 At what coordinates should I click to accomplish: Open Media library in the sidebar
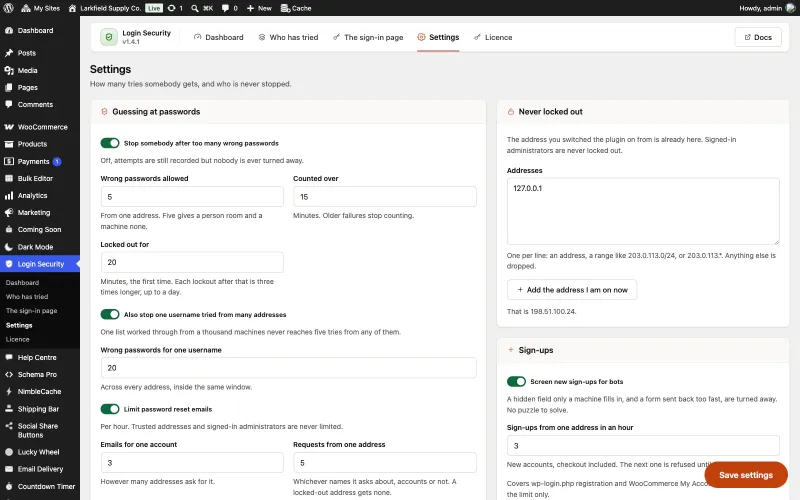tap(40, 70)
